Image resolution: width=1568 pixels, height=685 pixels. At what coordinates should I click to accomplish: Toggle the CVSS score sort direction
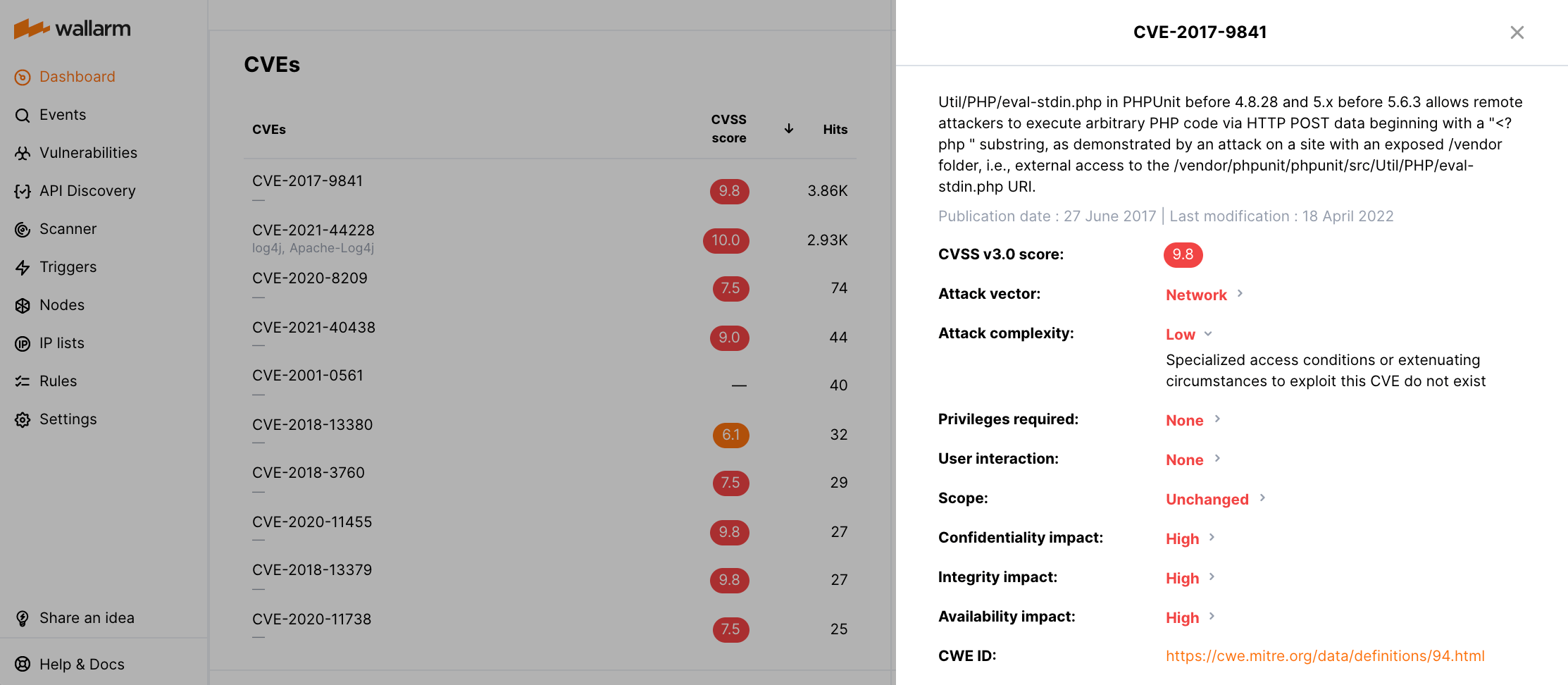click(788, 128)
